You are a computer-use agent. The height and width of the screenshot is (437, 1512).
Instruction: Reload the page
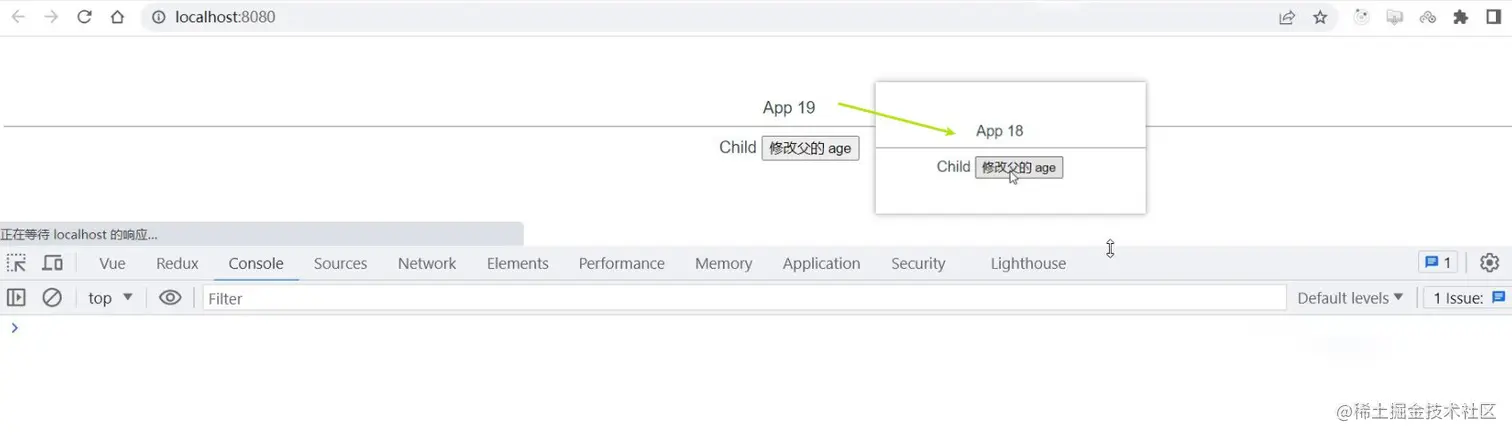84,17
